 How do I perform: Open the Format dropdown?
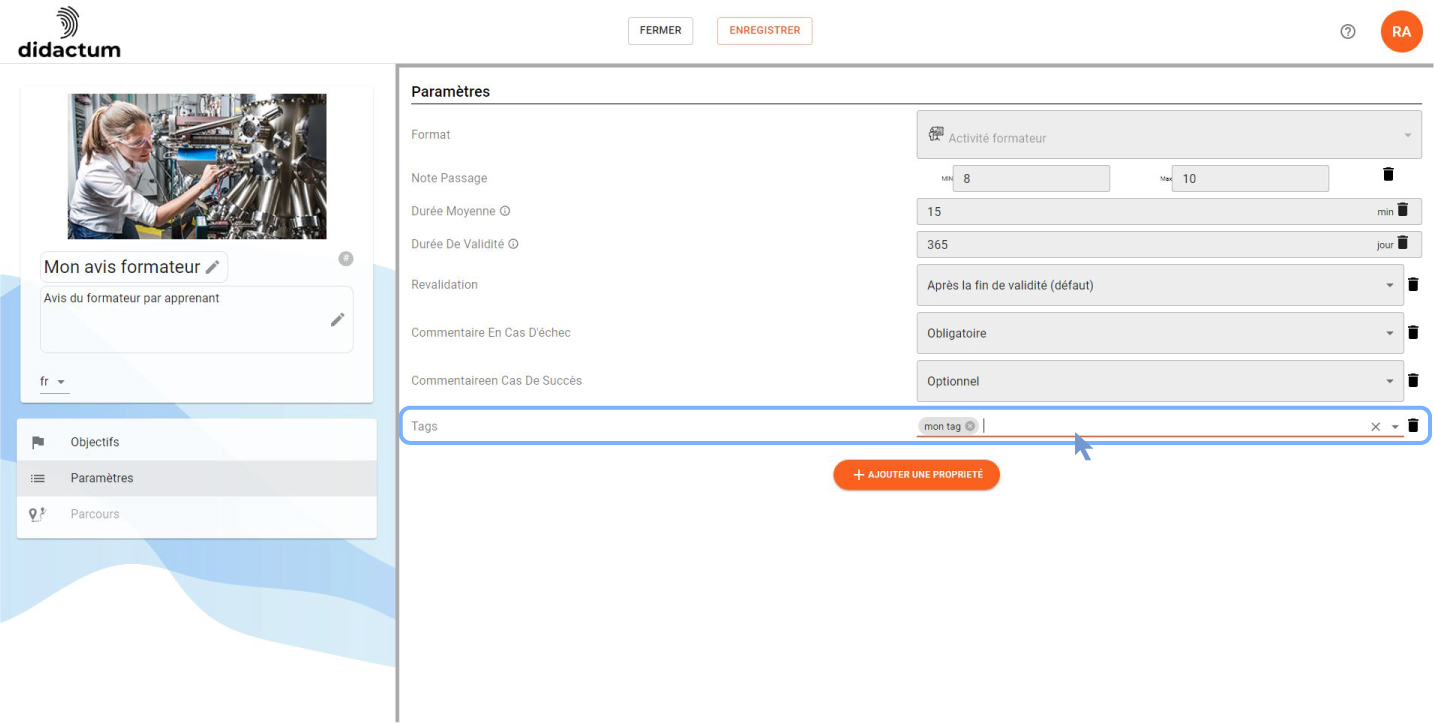point(1169,135)
